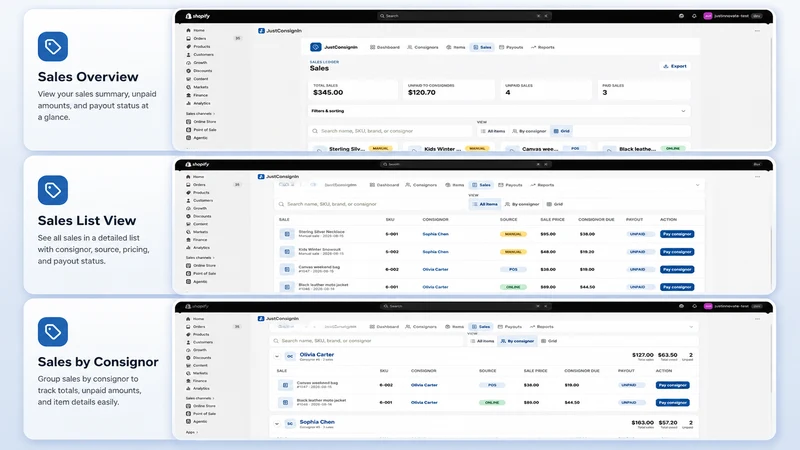Click the Shopify top search bar in Sales Overview screenshot
800x450 pixels.
pyautogui.click(x=463, y=16)
